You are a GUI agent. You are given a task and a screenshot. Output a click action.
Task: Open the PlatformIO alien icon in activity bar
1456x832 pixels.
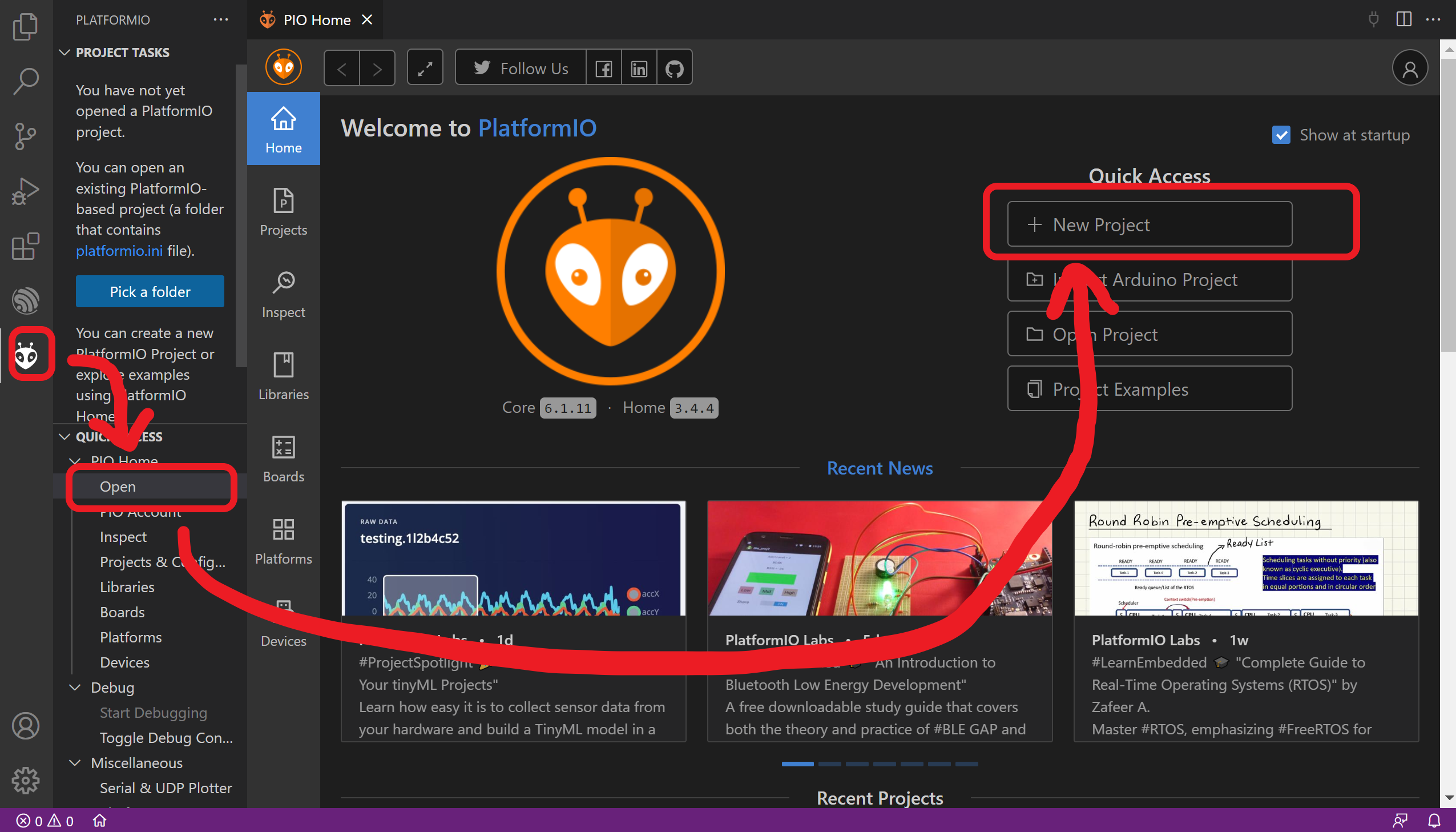(26, 355)
